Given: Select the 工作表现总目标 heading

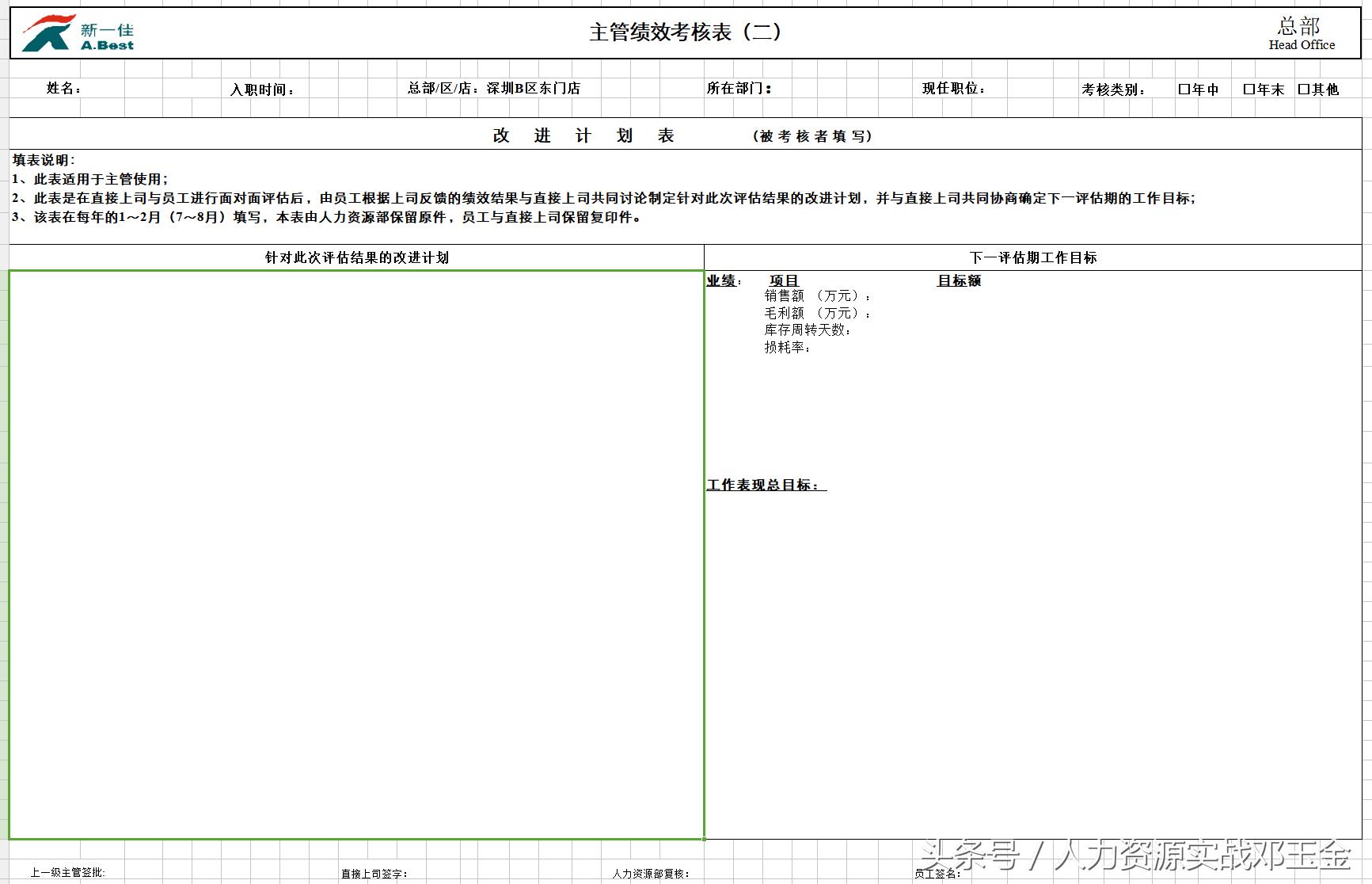Looking at the screenshot, I should [762, 484].
